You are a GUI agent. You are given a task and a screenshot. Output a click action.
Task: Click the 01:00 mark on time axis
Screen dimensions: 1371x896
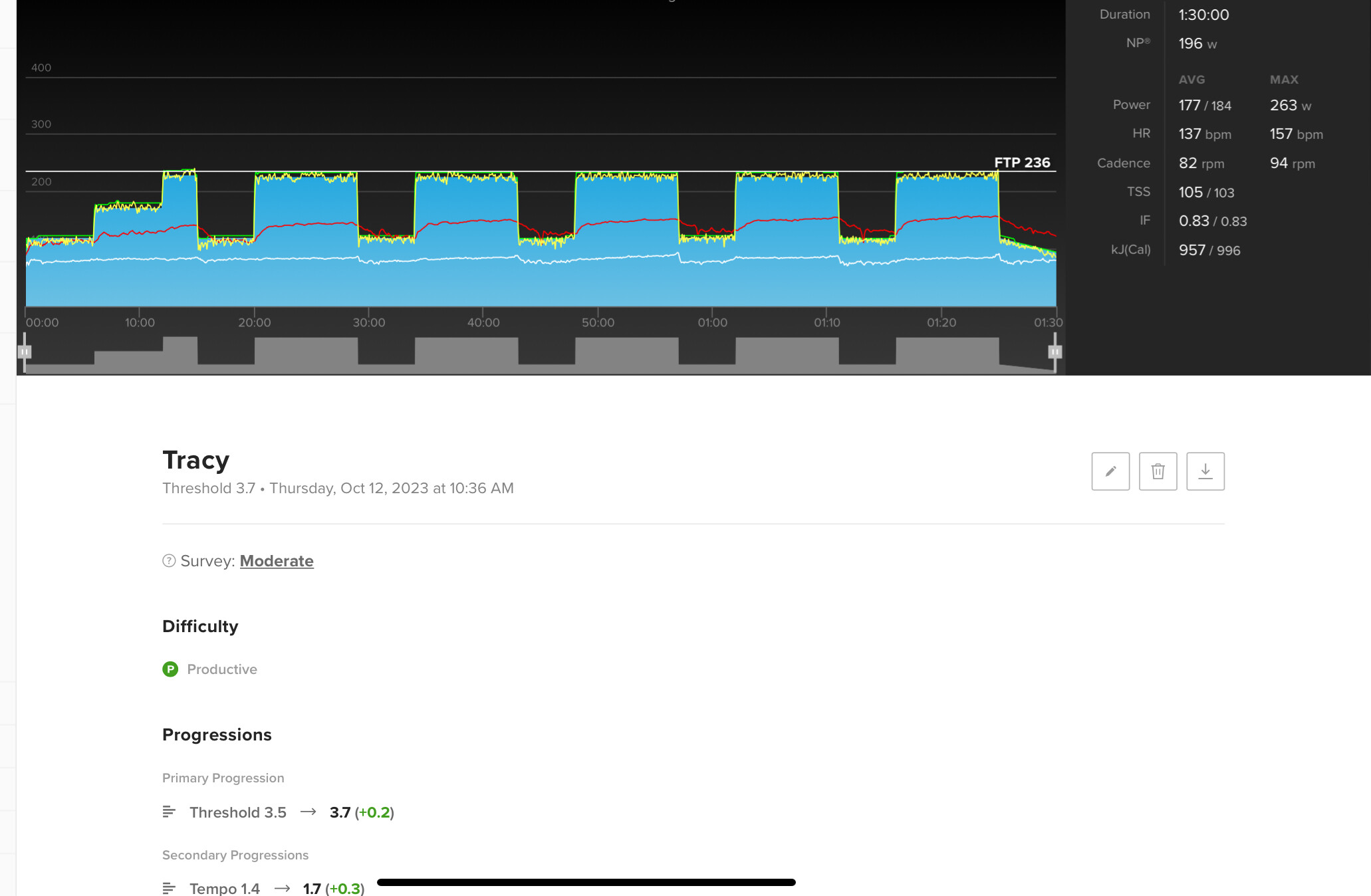point(712,322)
